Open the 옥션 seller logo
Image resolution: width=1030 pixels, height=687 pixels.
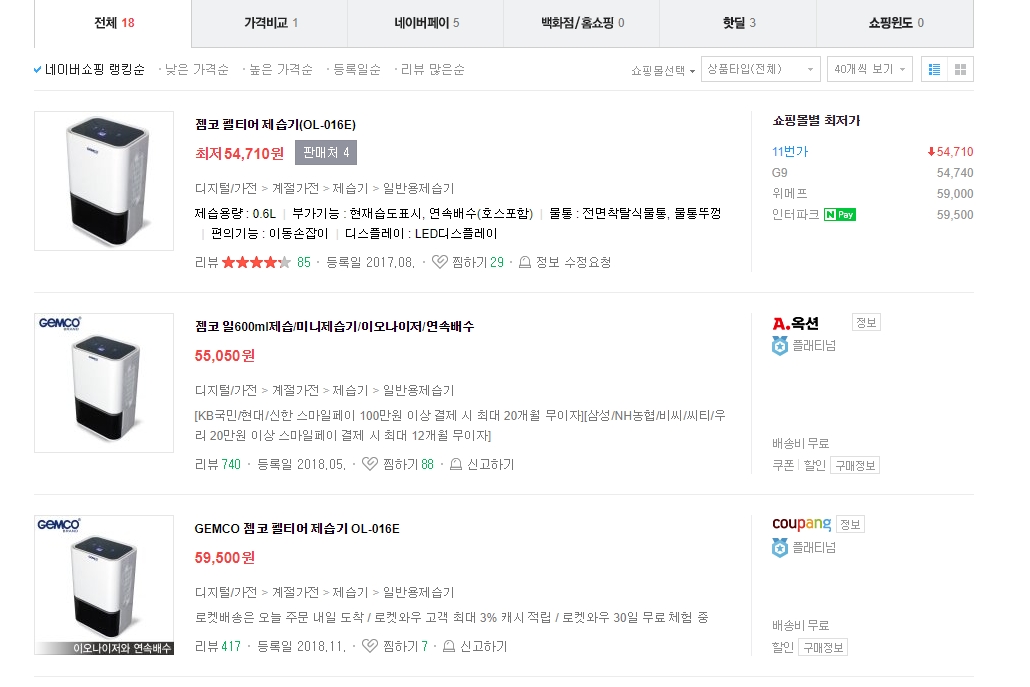pos(795,323)
